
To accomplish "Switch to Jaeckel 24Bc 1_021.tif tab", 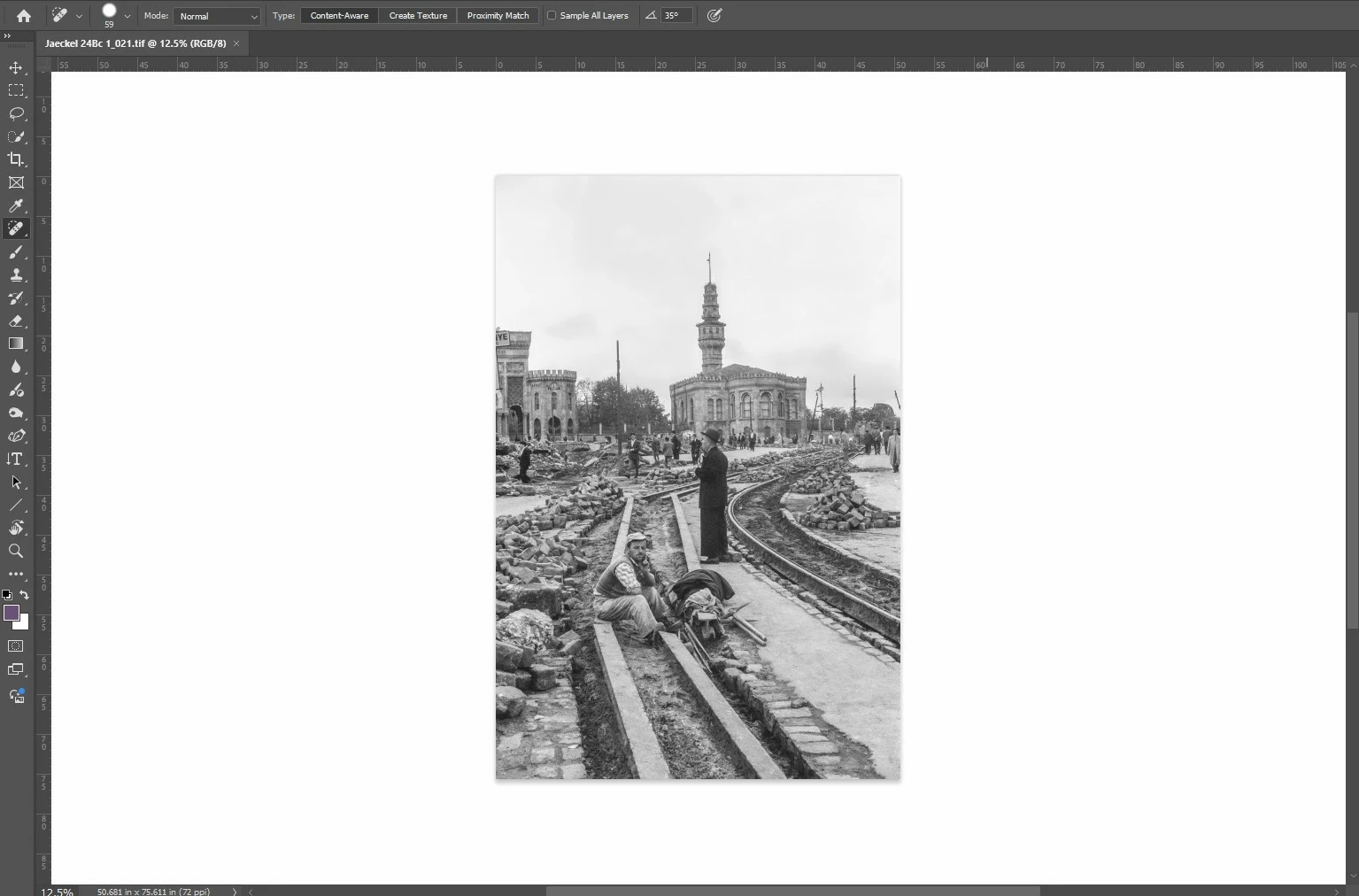I will (135, 43).
